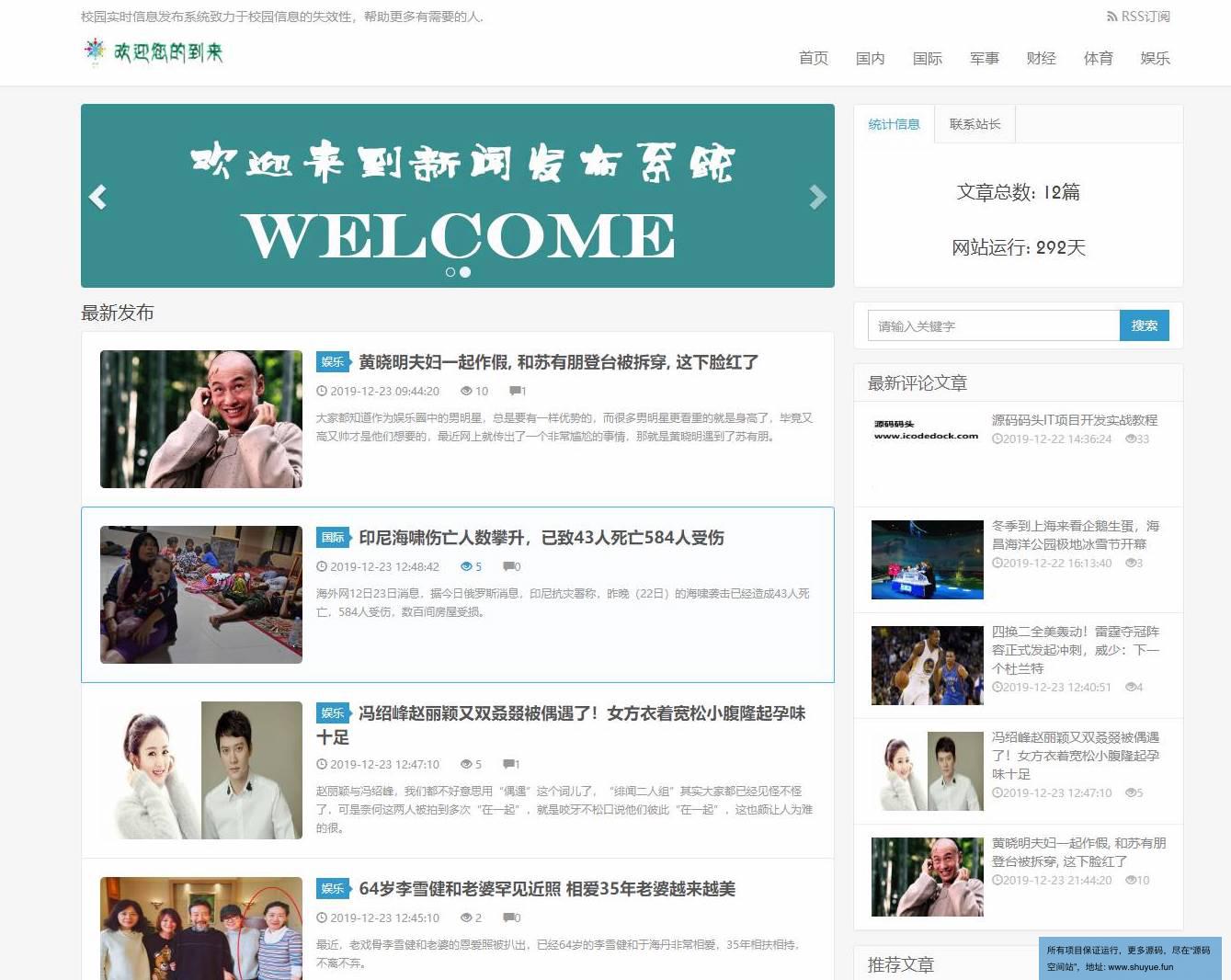The width and height of the screenshot is (1231, 980).
Task: Open thumbnail of 黄晓明夫妇 article
Action: click(201, 419)
